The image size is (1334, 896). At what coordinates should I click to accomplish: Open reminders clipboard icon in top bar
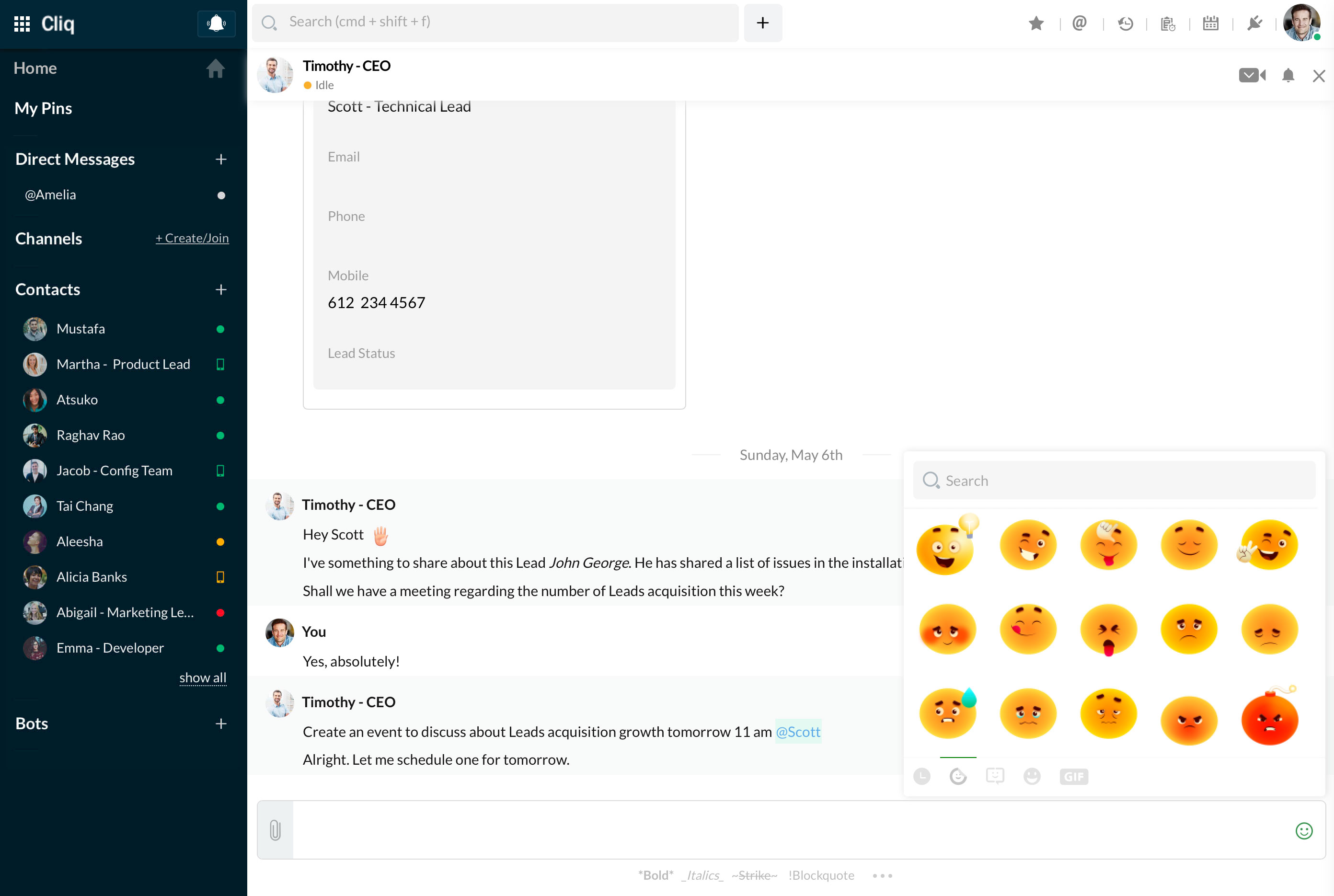tap(1168, 23)
